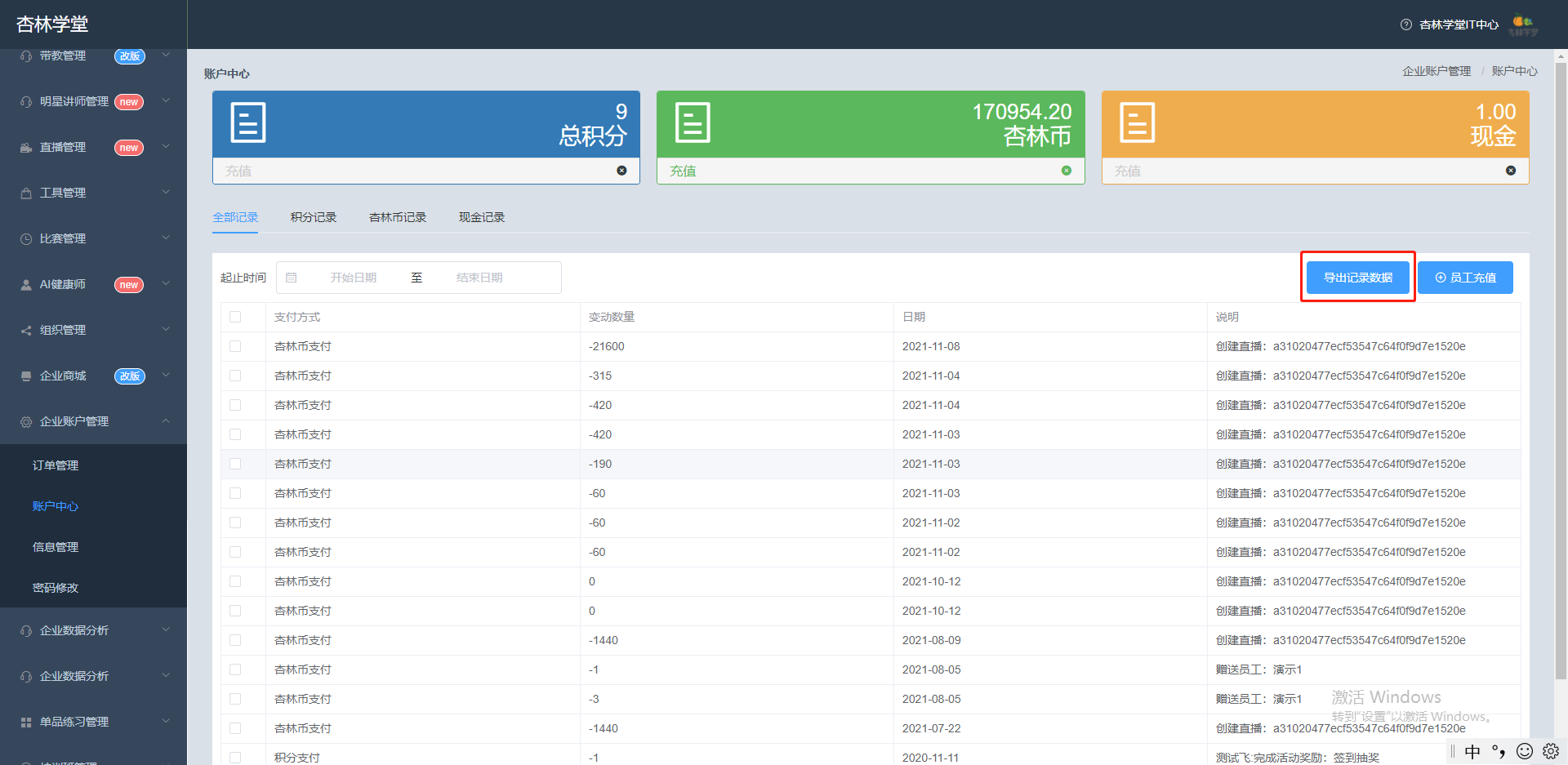
Task: Click the document icon on 现金 card
Action: [1137, 123]
